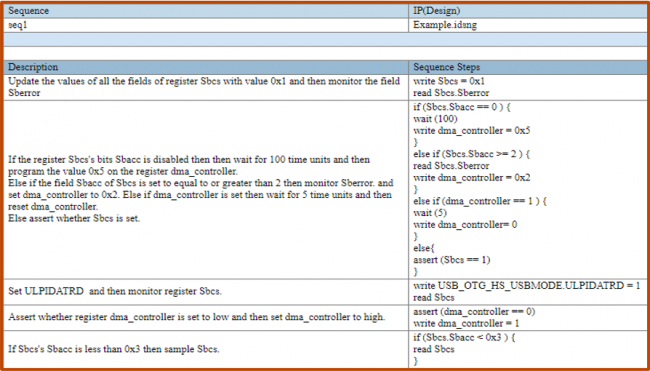
Task: Click the 'write dma_controller = 1' step
Action: coord(466,324)
